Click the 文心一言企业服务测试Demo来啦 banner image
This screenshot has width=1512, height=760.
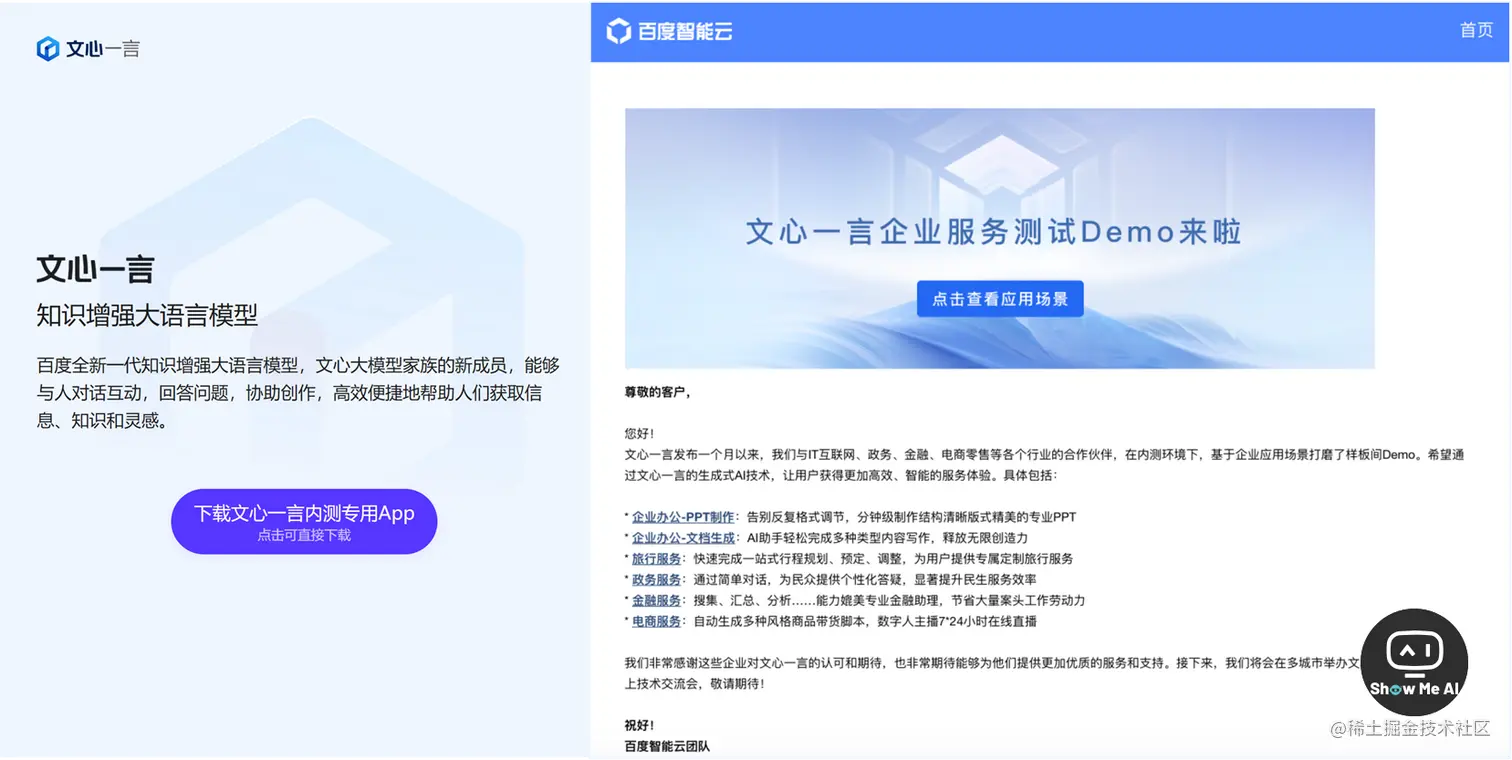pyautogui.click(x=1000, y=238)
